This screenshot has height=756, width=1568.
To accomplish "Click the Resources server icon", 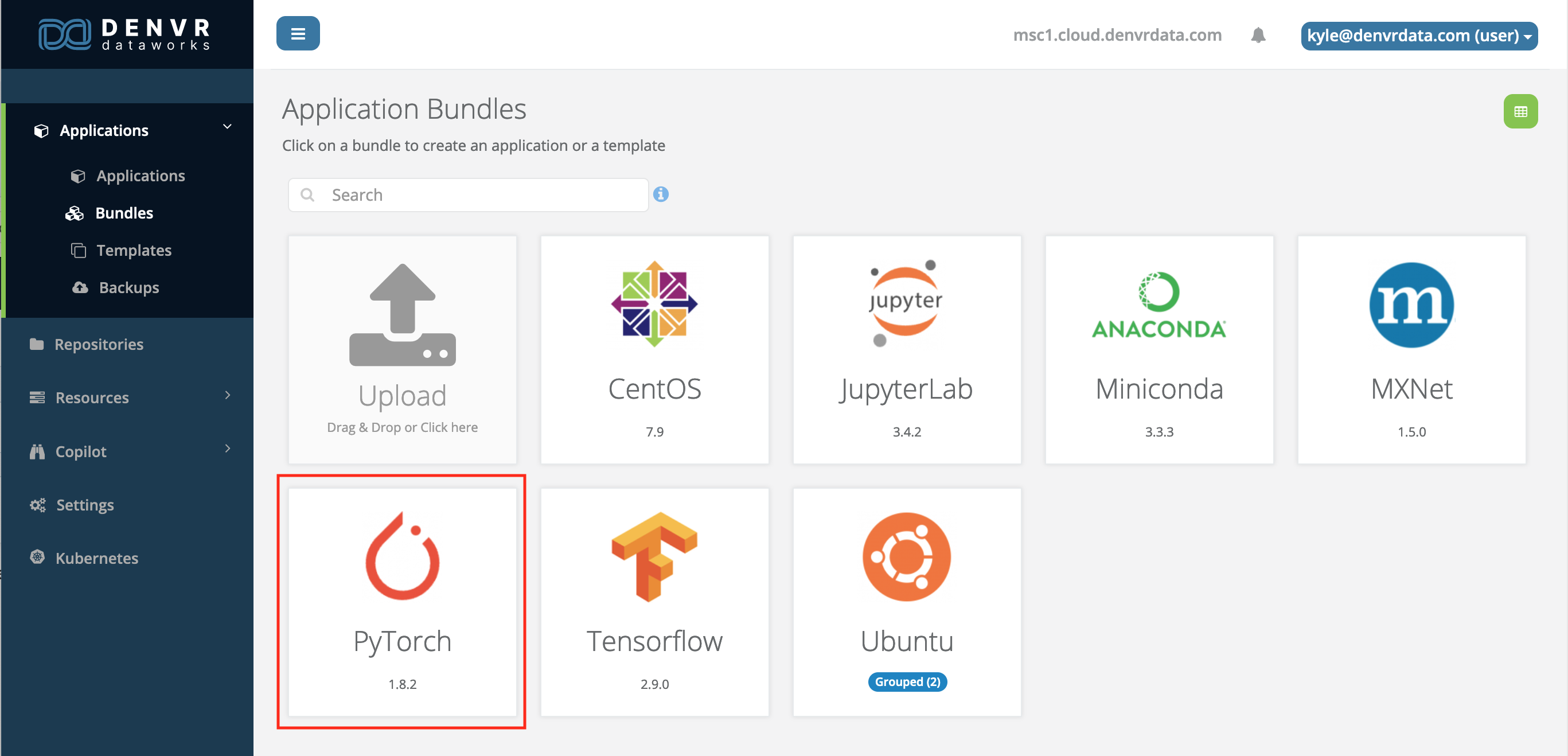I will [37, 398].
